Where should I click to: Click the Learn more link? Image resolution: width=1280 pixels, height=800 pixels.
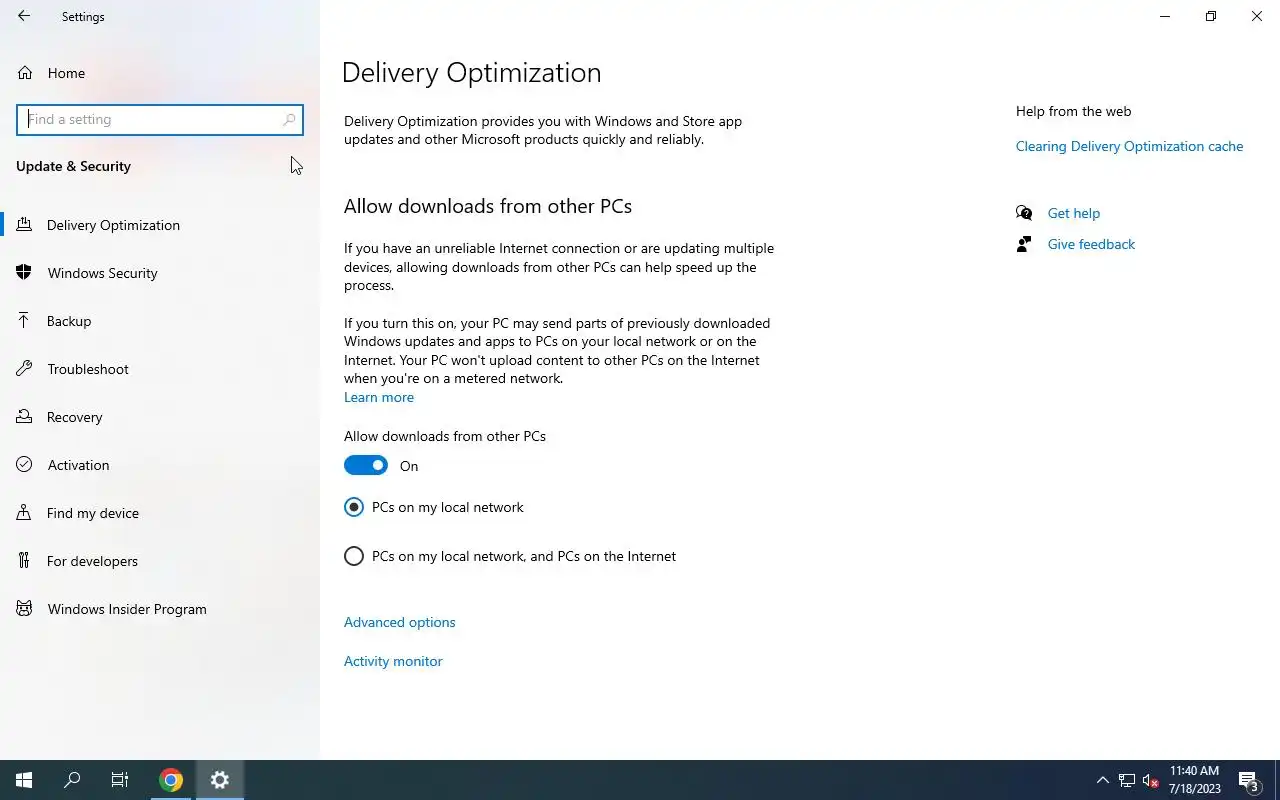pyautogui.click(x=379, y=397)
